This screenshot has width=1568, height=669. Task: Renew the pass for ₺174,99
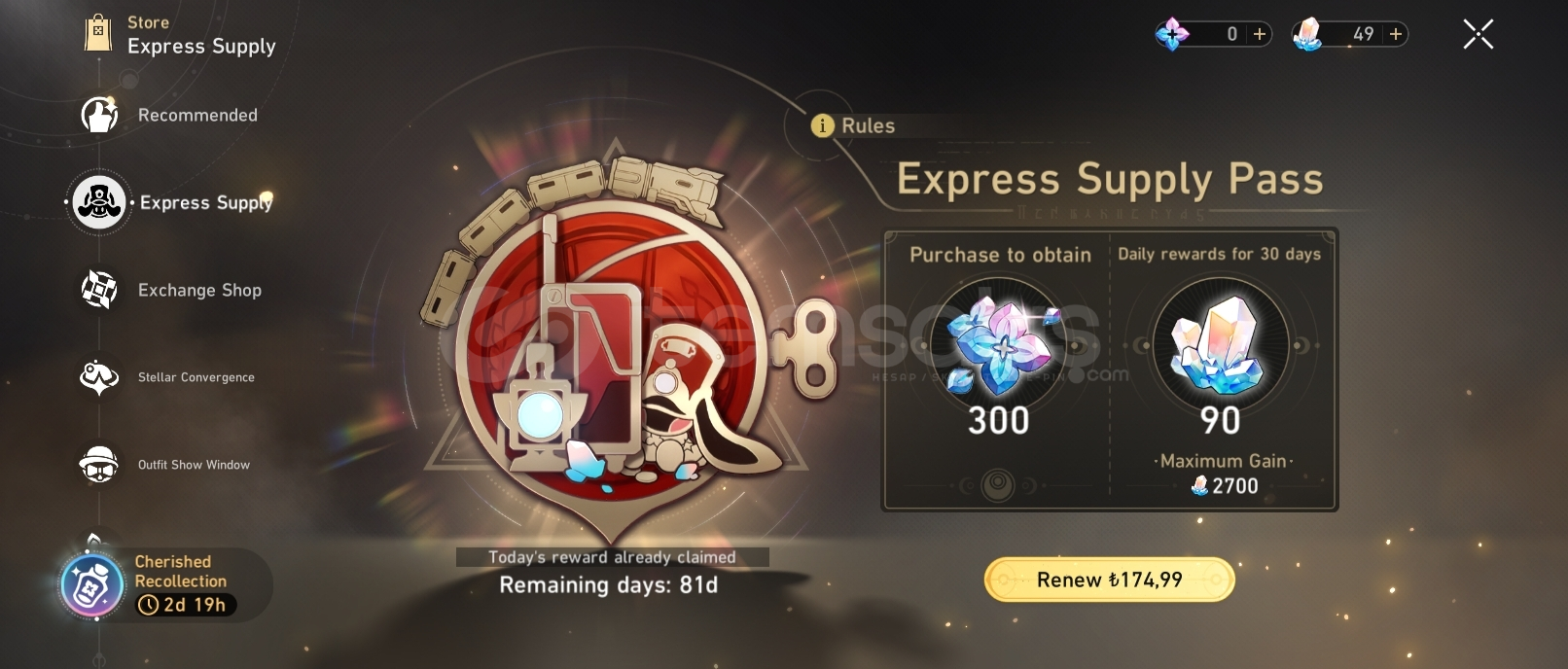pos(1110,581)
